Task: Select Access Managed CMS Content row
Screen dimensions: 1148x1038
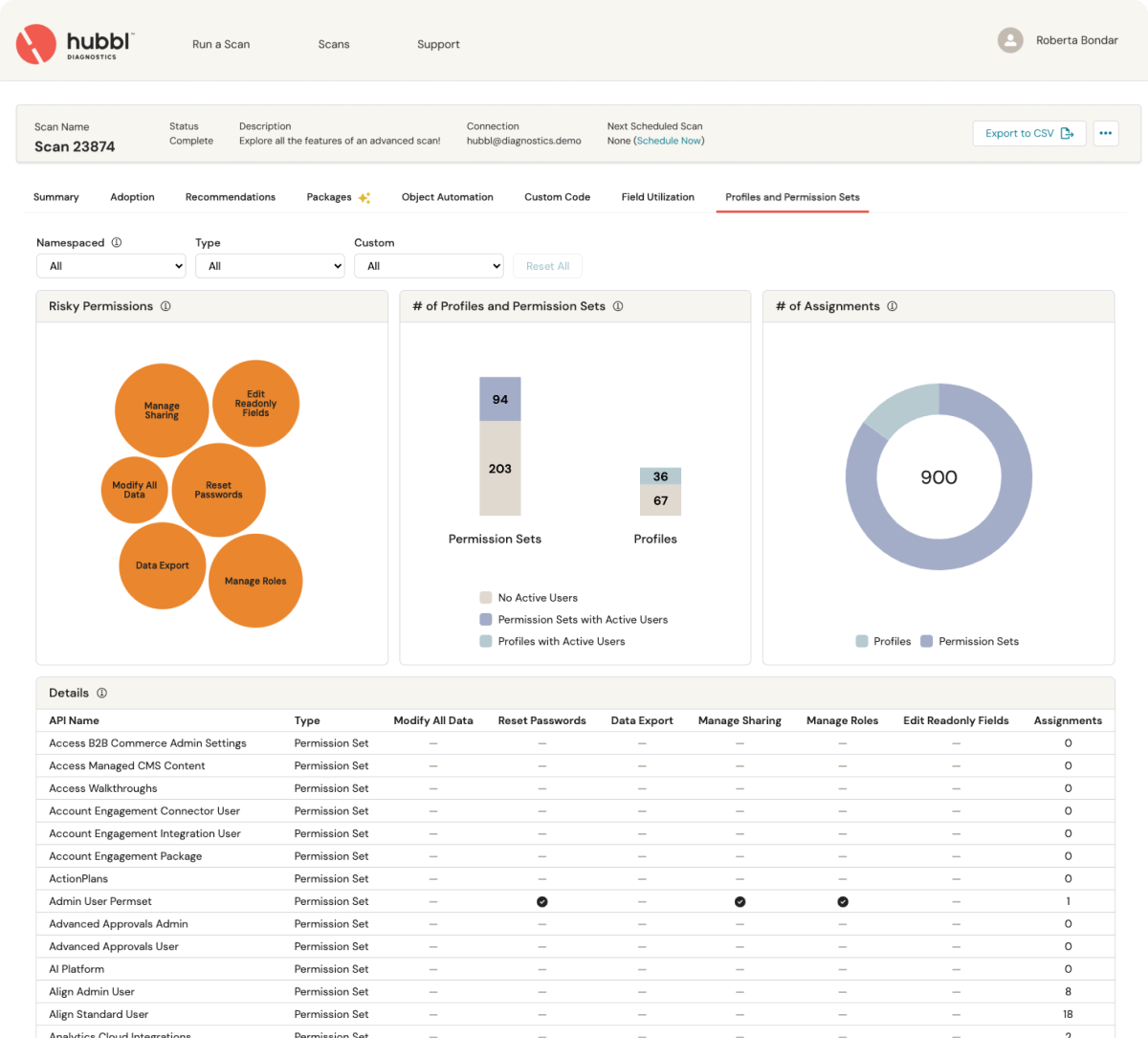Action: (x=575, y=766)
